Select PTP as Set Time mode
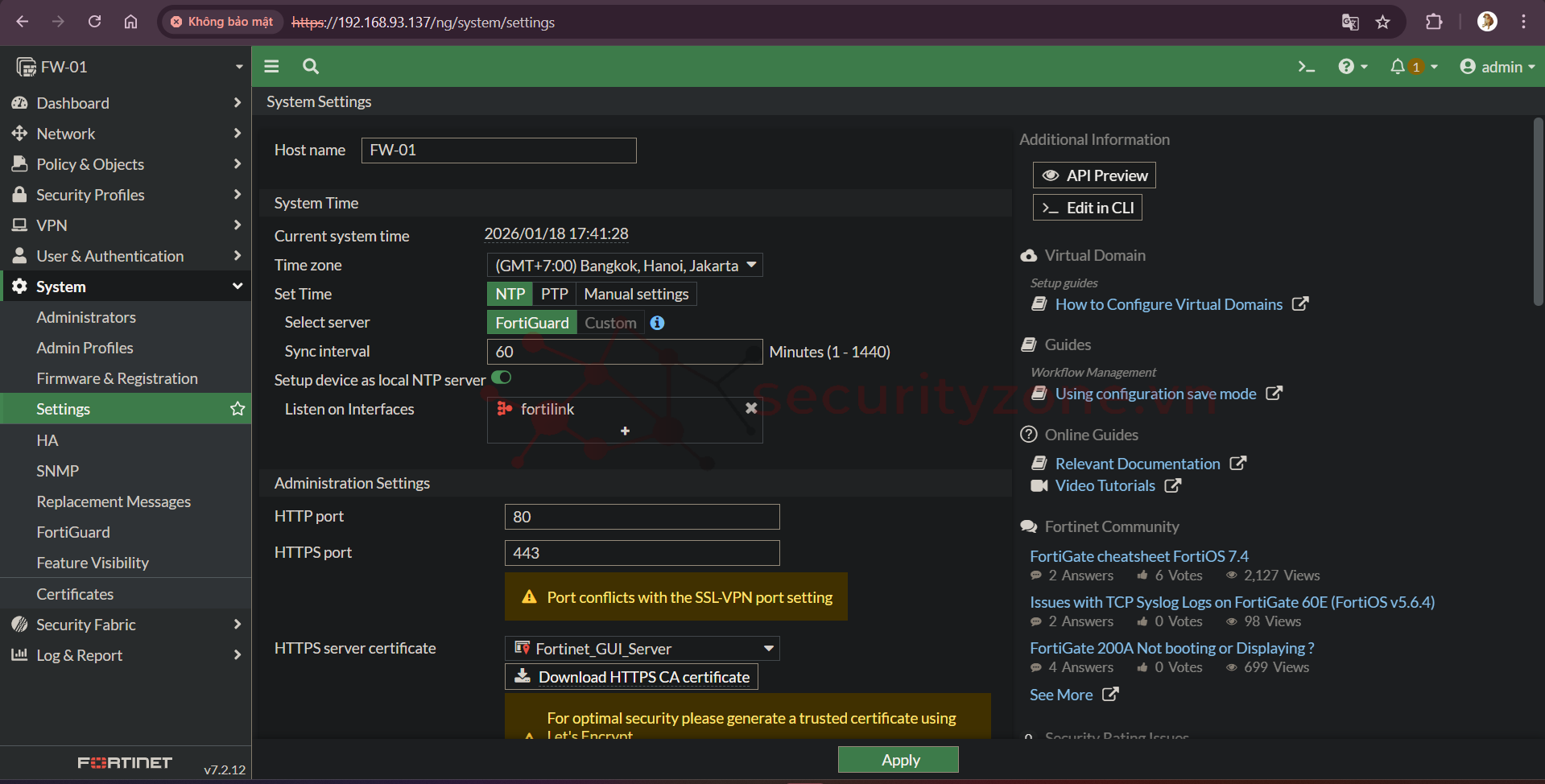The width and height of the screenshot is (1545, 784). (554, 294)
